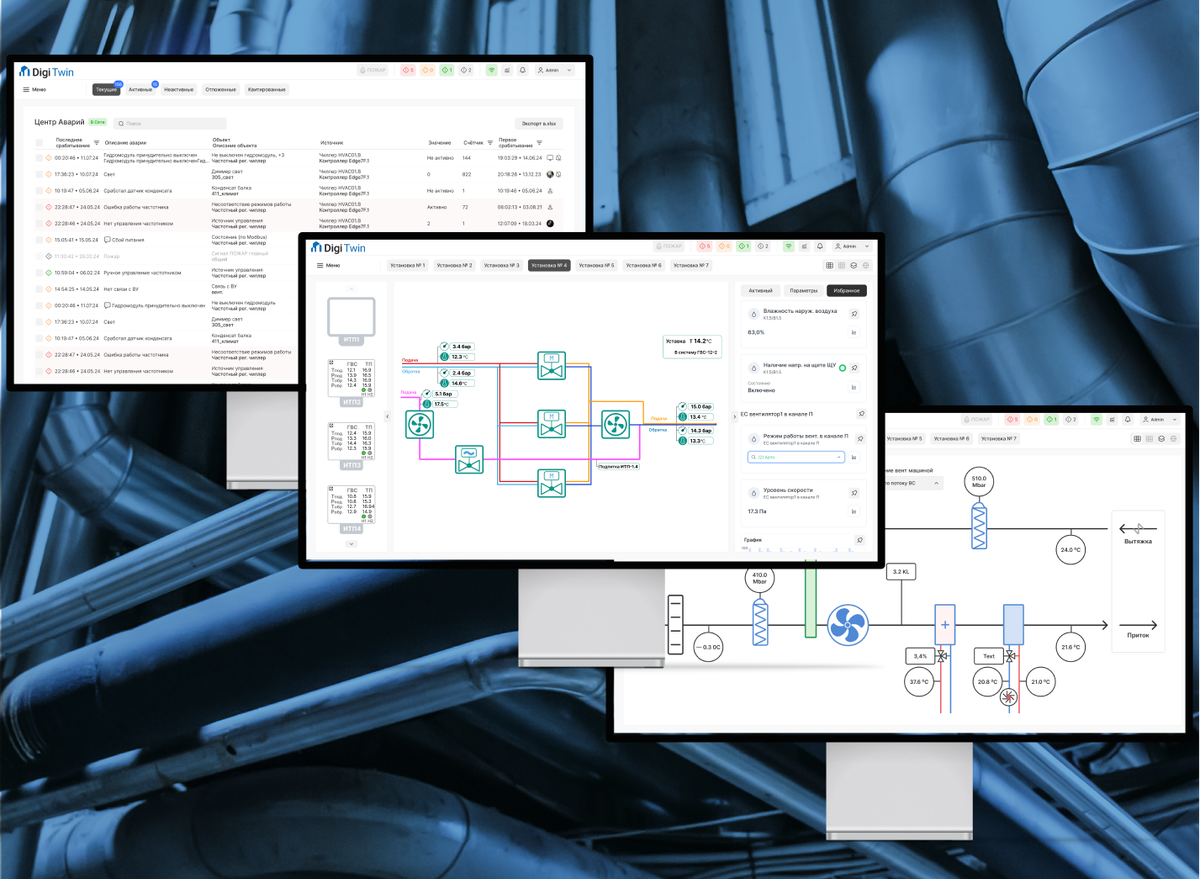Tick the checkbox of the first 17:36:23 Свет row
Screen dimensions: 1200x879
pos(40,174)
